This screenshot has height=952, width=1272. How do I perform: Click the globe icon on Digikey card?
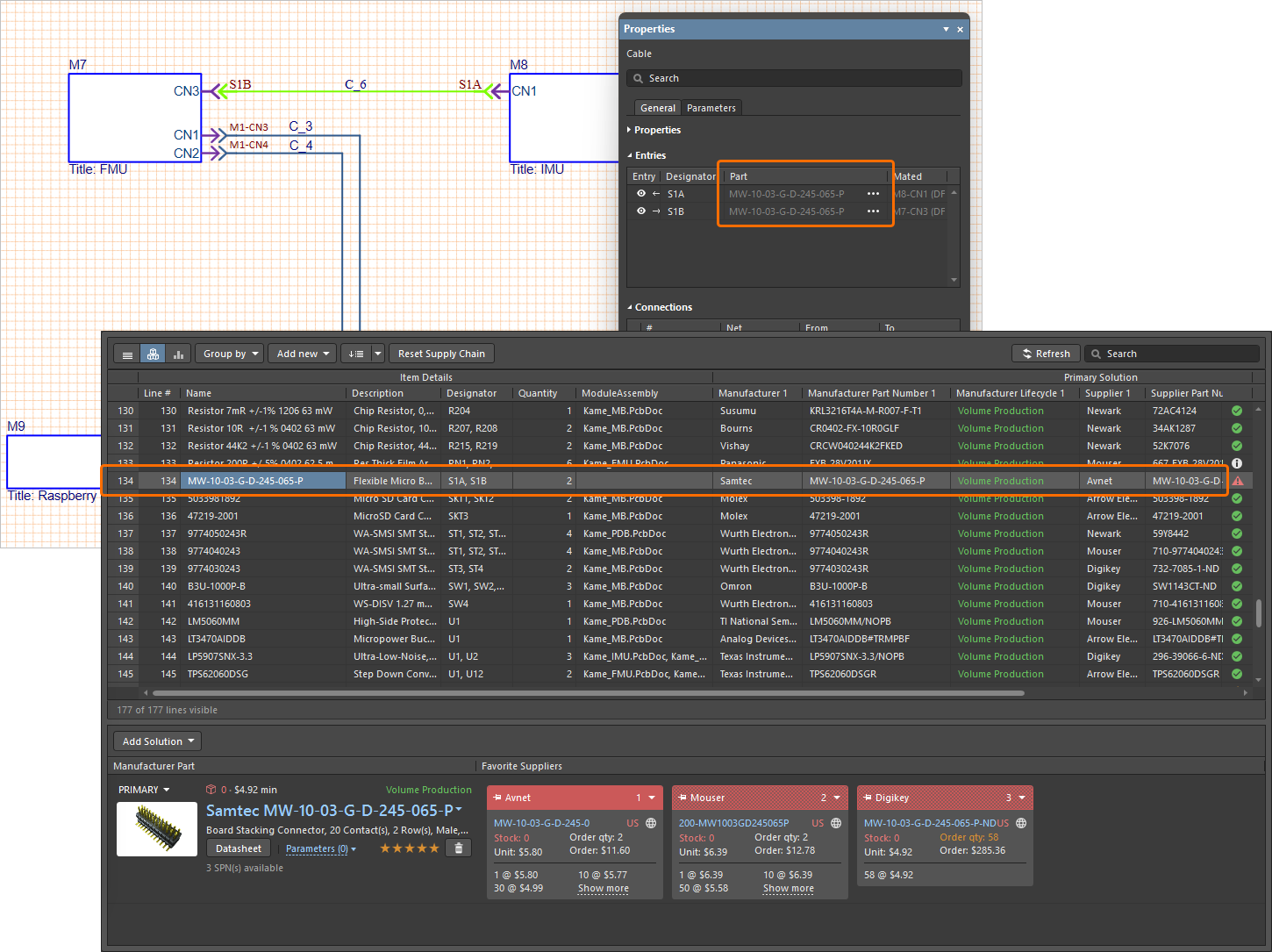point(1021,823)
